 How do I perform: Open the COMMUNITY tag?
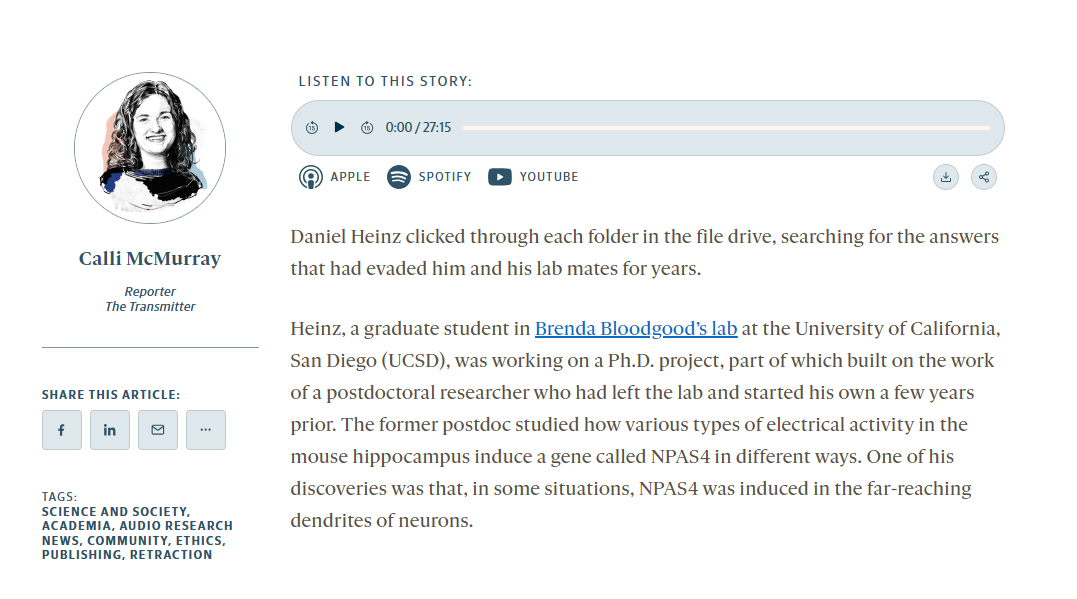click(x=128, y=541)
